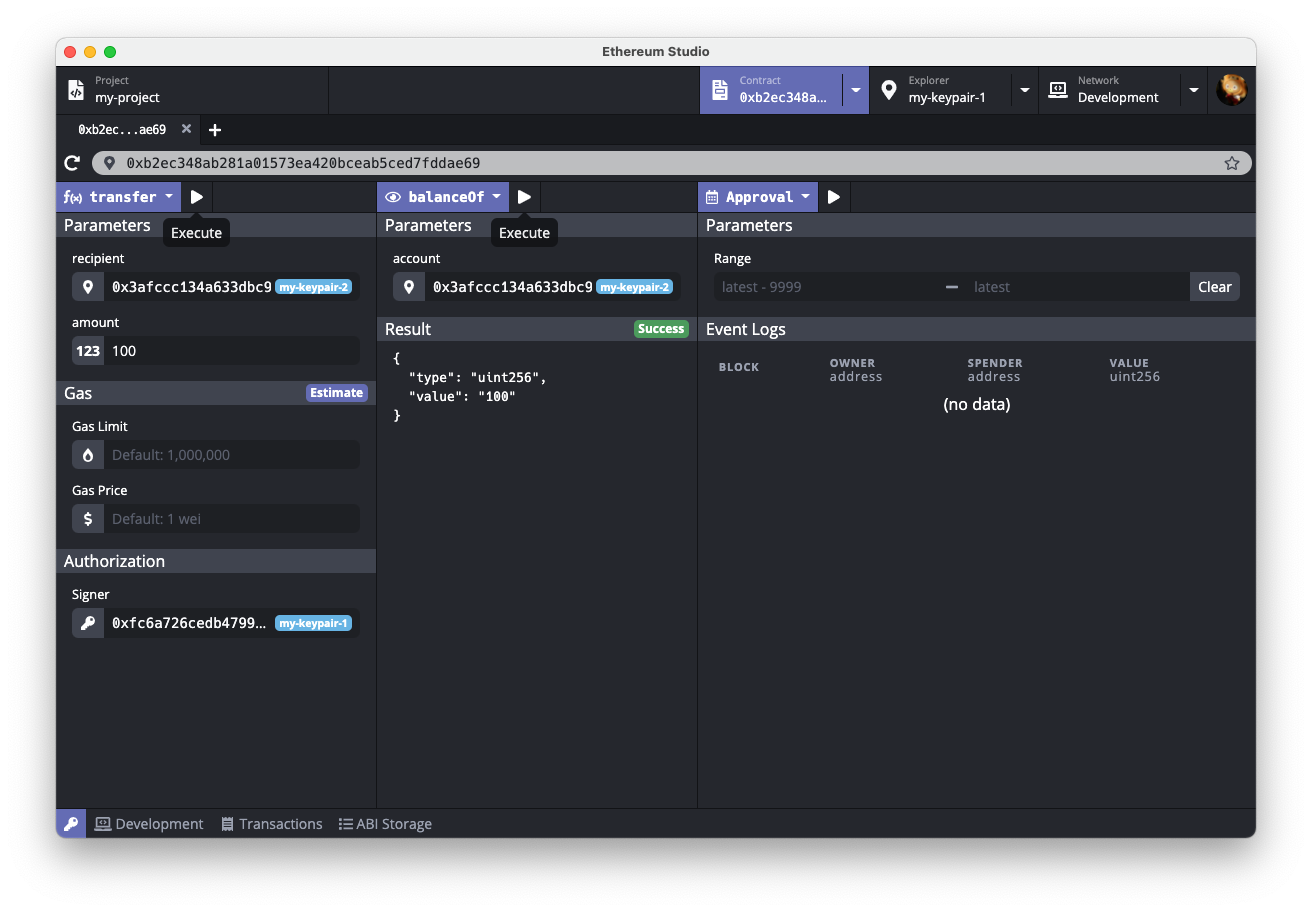Screen dimensions: 1312x912
Task: Execute the balanceOf function
Action: [x=524, y=197]
